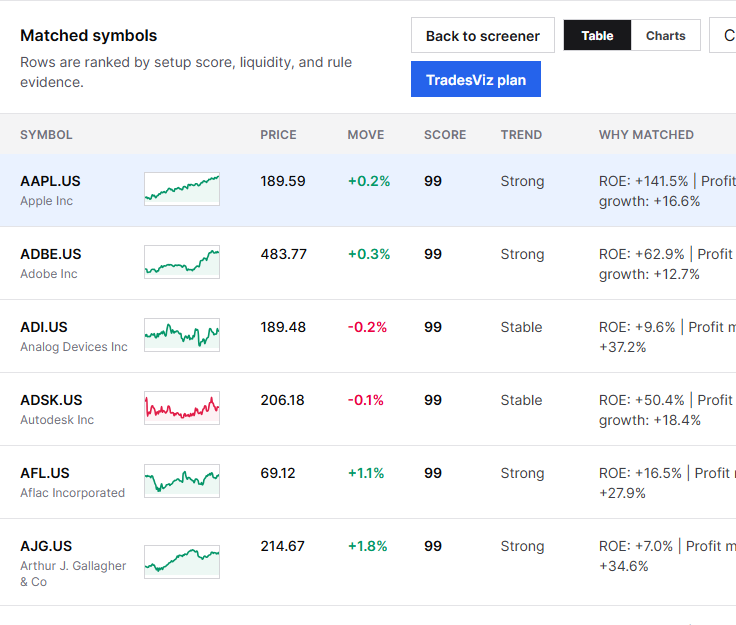Select the AJG.US symbol

pos(46,546)
